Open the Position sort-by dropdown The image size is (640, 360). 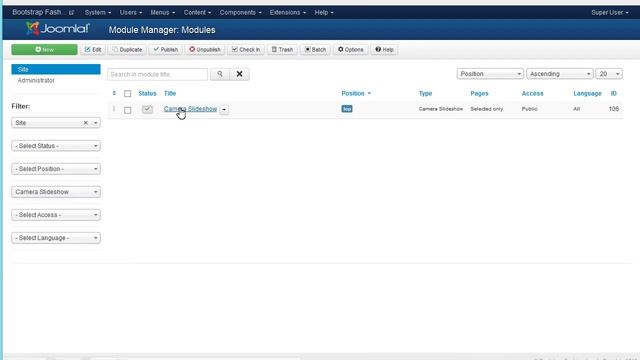pyautogui.click(x=490, y=74)
